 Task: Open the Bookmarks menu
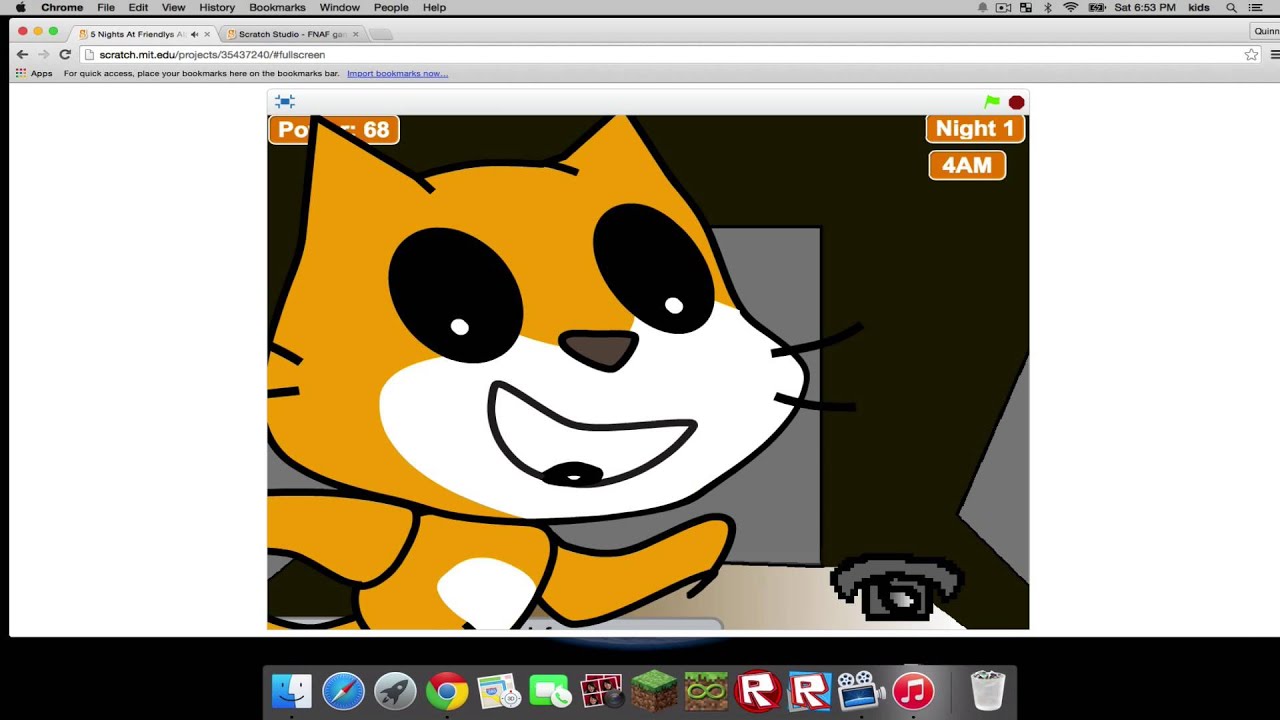point(277,7)
